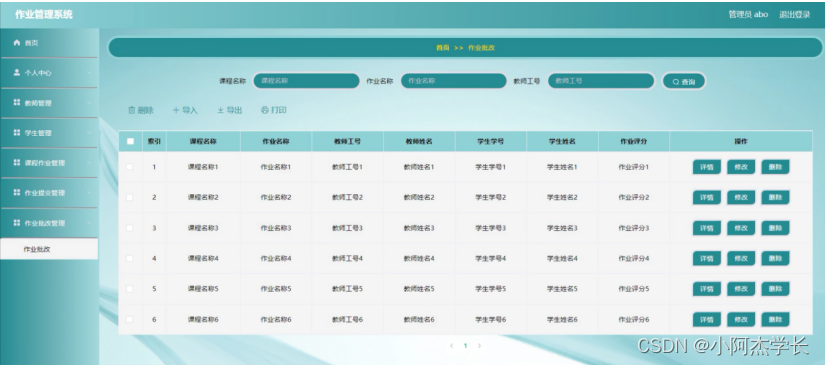
Task: Check the checkbox for row 5
Action: point(130,289)
